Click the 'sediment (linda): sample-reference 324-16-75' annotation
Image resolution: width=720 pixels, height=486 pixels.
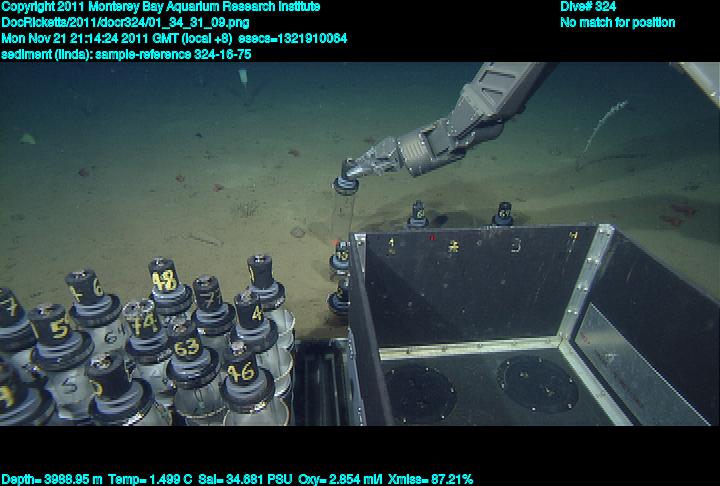pos(126,54)
